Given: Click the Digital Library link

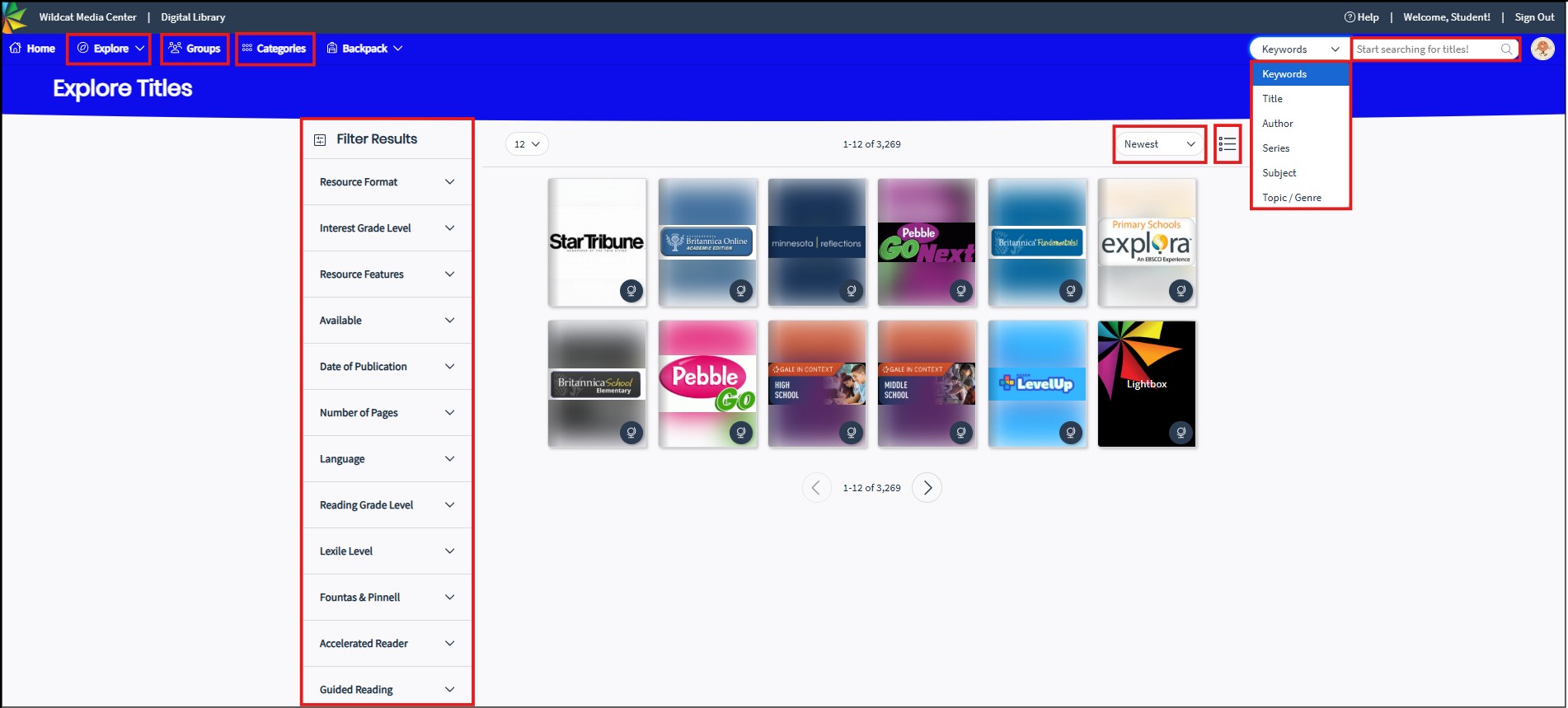Looking at the screenshot, I should click(x=193, y=16).
